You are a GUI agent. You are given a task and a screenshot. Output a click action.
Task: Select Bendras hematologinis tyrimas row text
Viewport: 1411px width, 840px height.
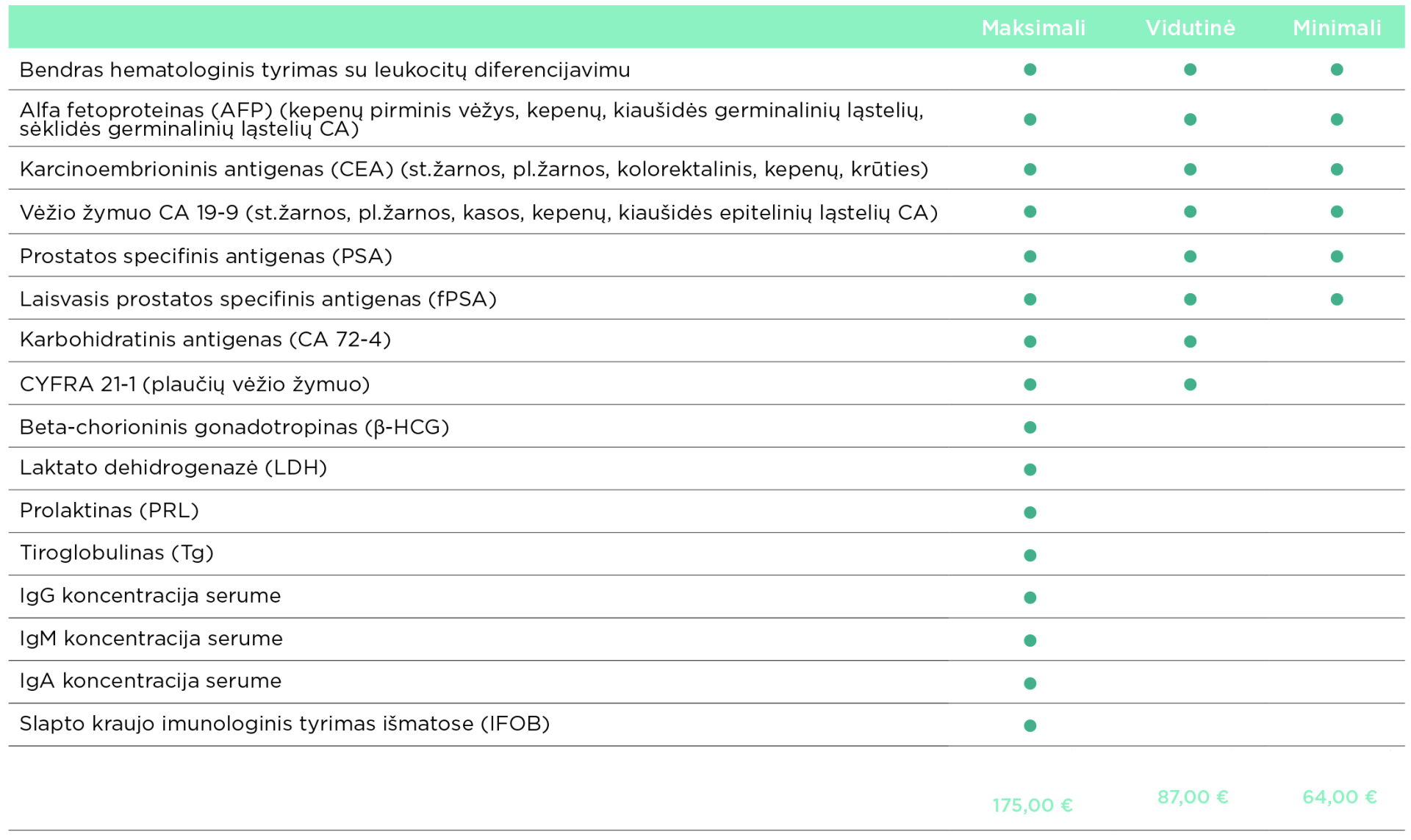(325, 70)
